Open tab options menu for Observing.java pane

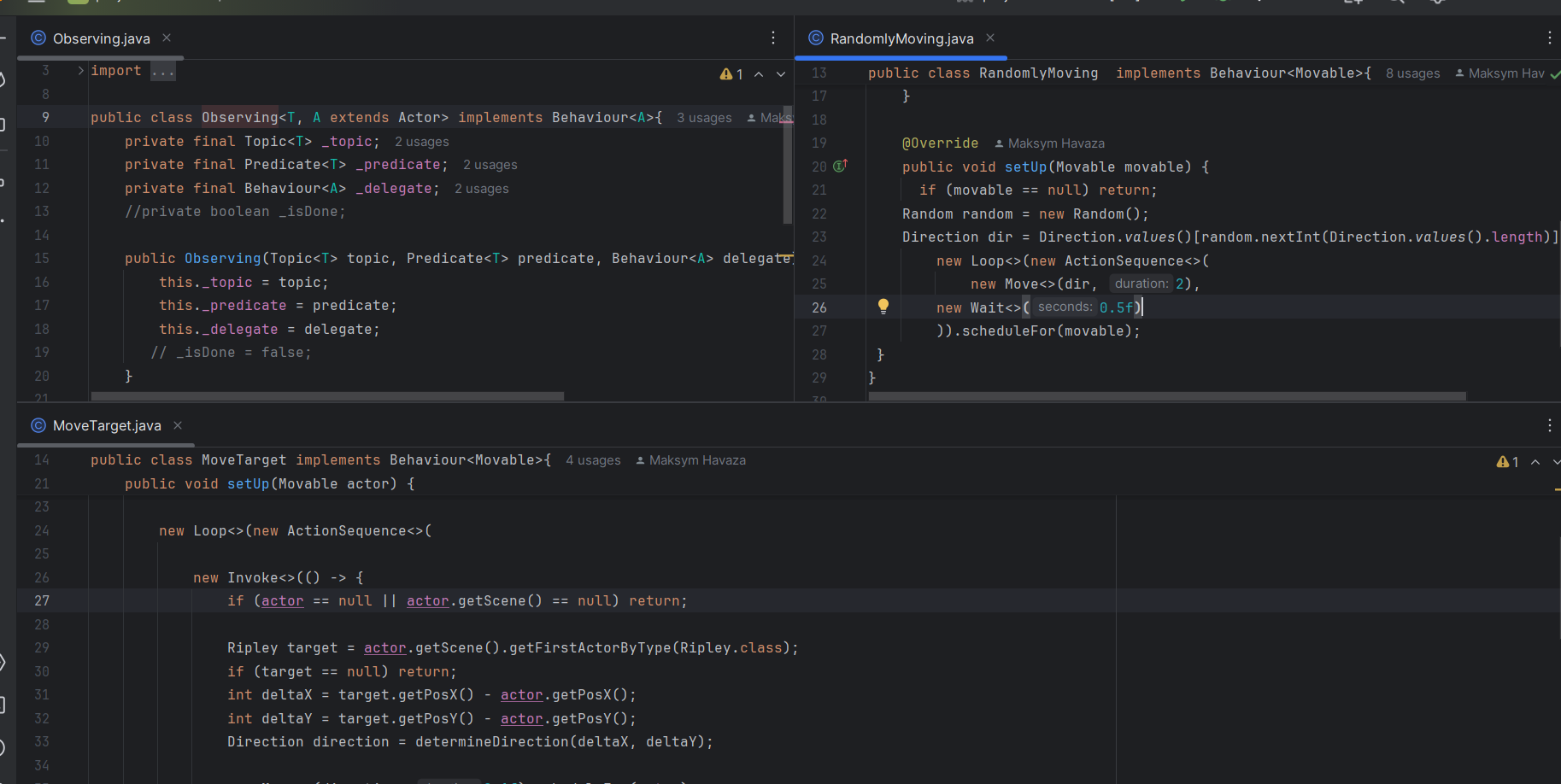(x=773, y=38)
